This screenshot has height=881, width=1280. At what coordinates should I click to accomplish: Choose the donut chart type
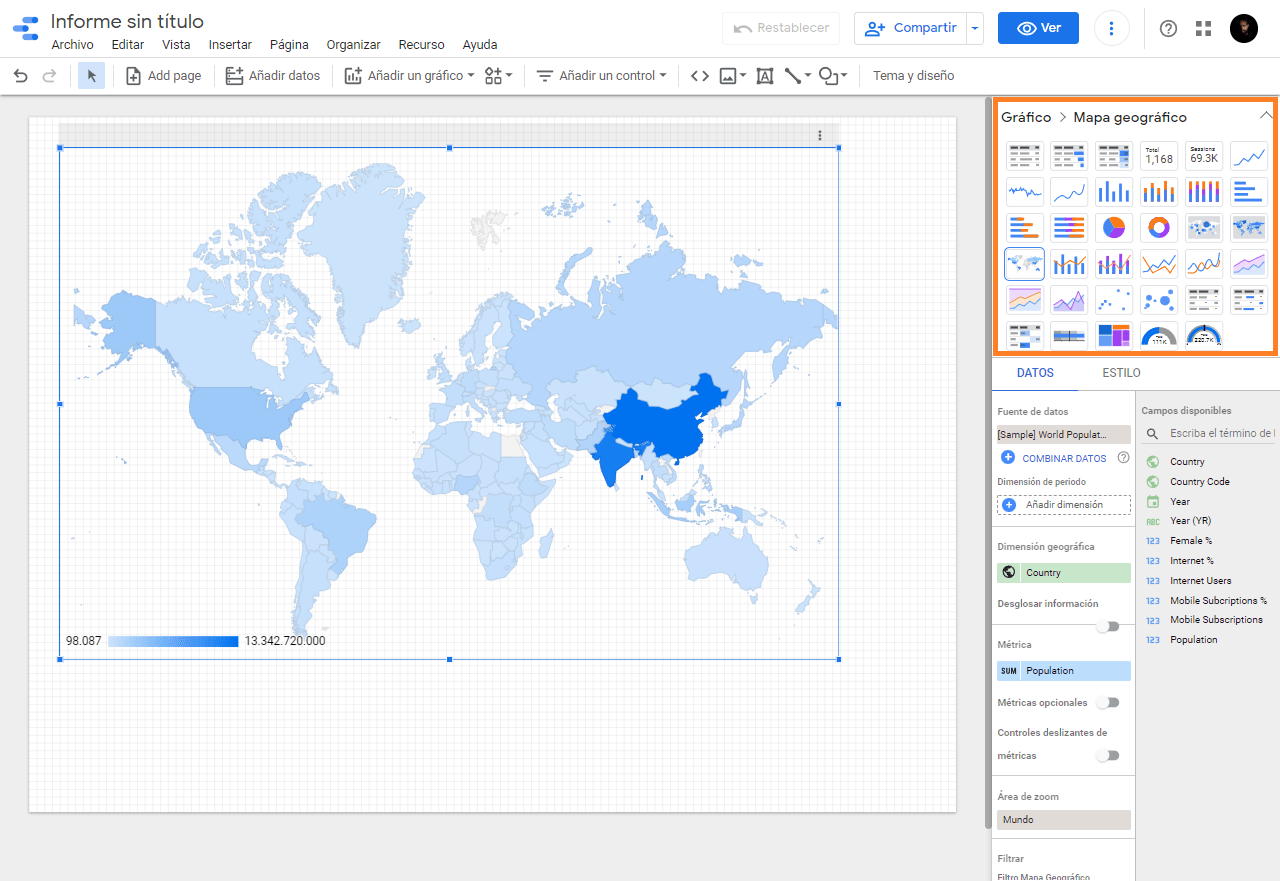tap(1159, 228)
